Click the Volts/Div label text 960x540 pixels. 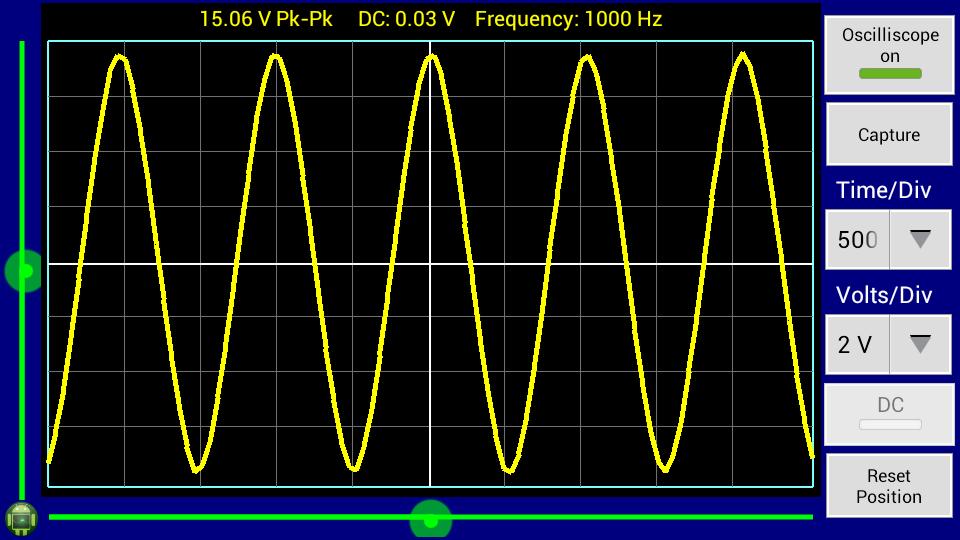[884, 295]
